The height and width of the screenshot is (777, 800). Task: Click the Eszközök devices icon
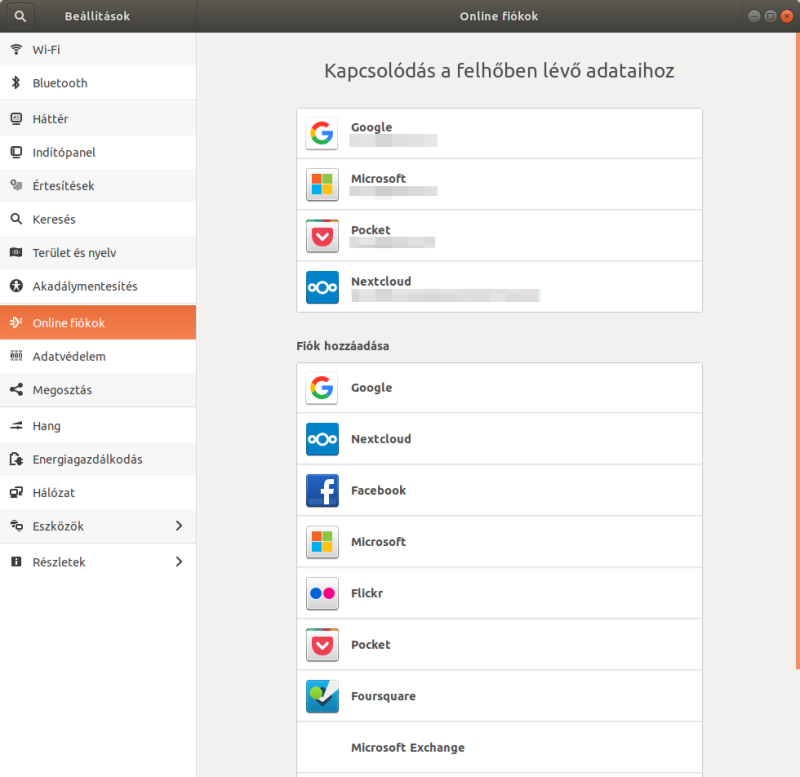tap(16, 526)
